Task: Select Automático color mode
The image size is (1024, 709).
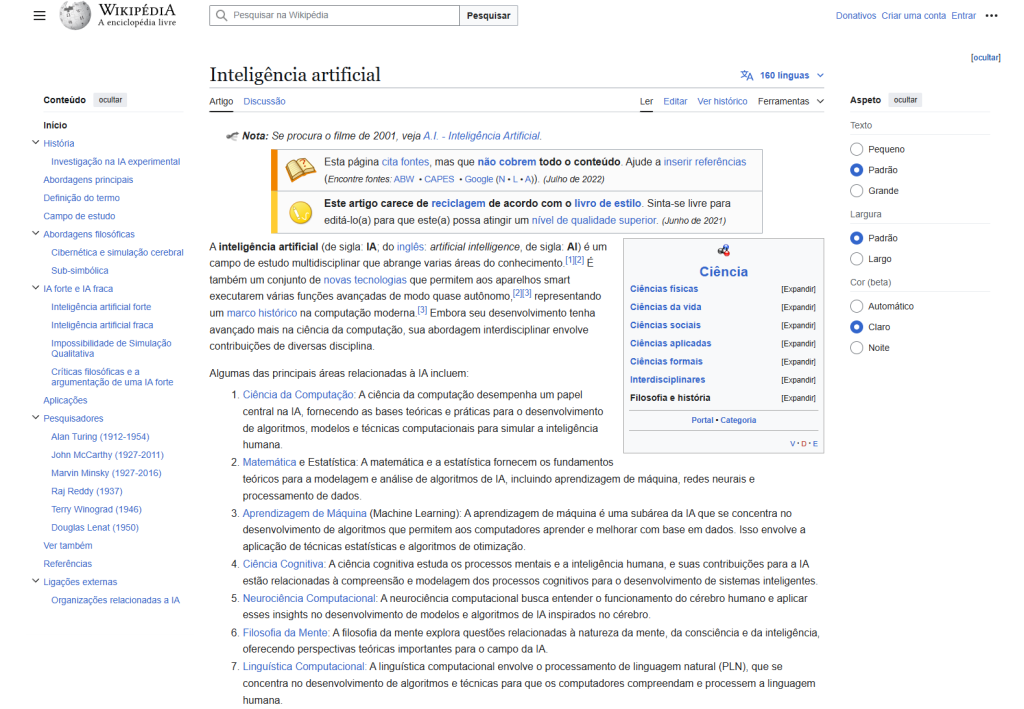Action: (x=857, y=306)
